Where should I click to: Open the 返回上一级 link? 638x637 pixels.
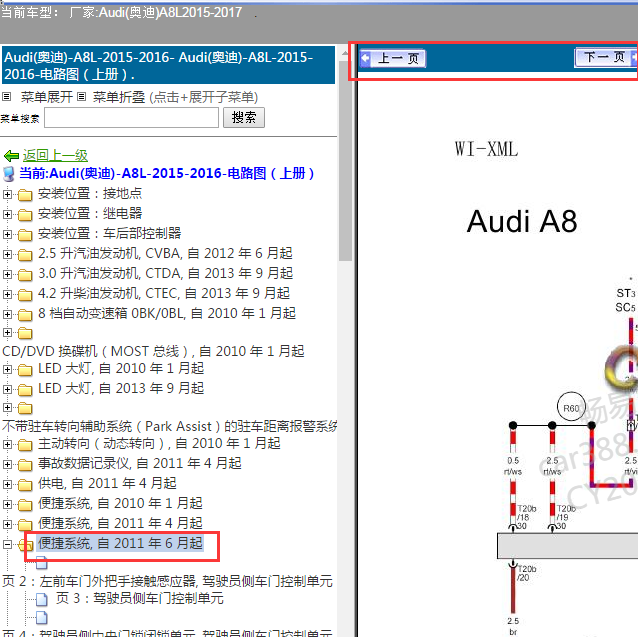tap(55, 155)
